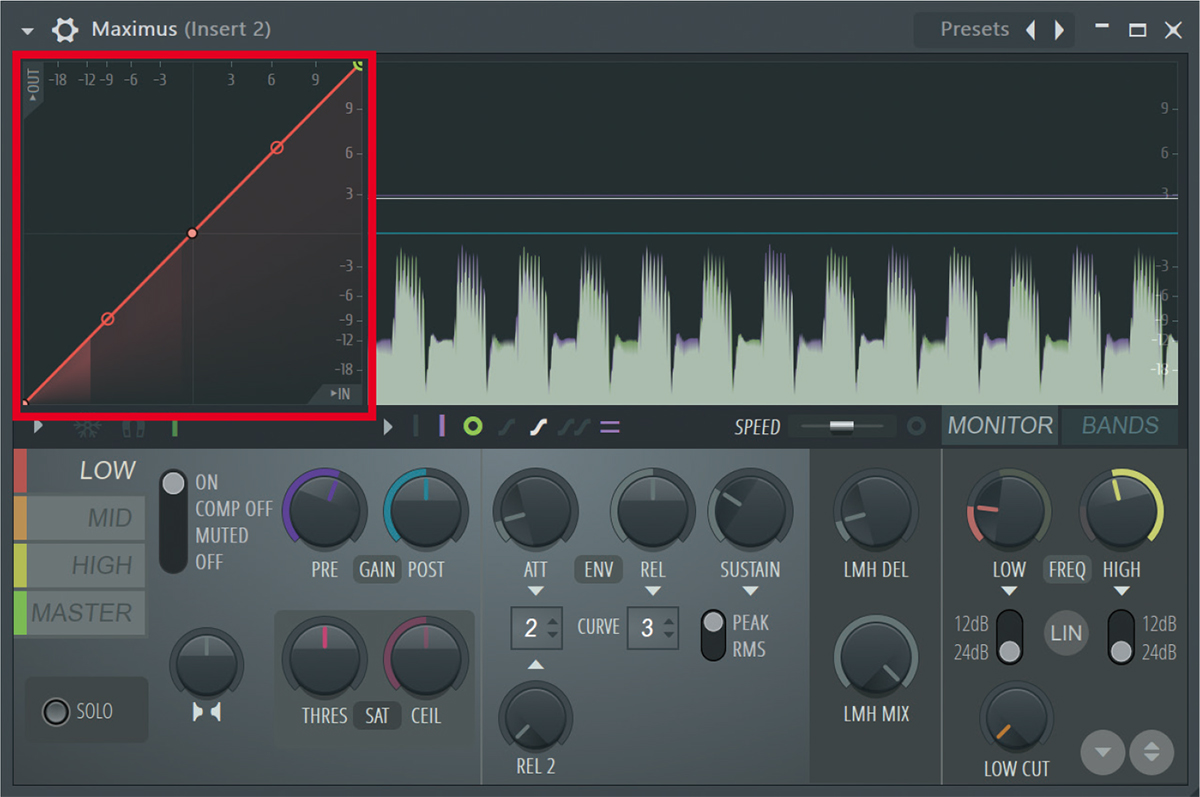The width and height of the screenshot is (1200, 797).
Task: Open the arrow below the HIGH frequency label
Action: 1121,592
